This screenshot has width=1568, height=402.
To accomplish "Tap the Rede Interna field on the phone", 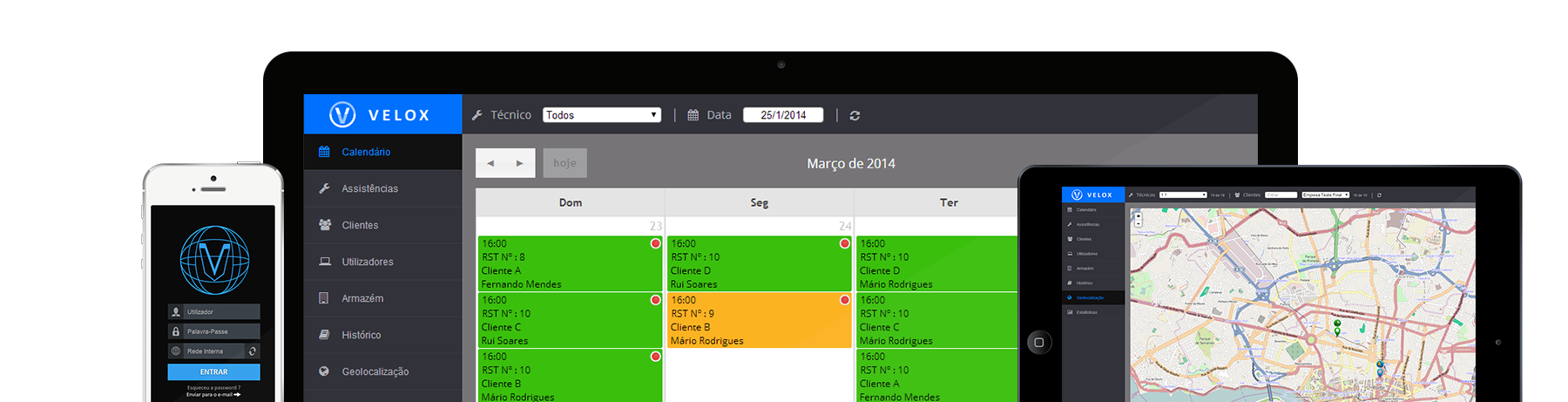I will tap(206, 351).
